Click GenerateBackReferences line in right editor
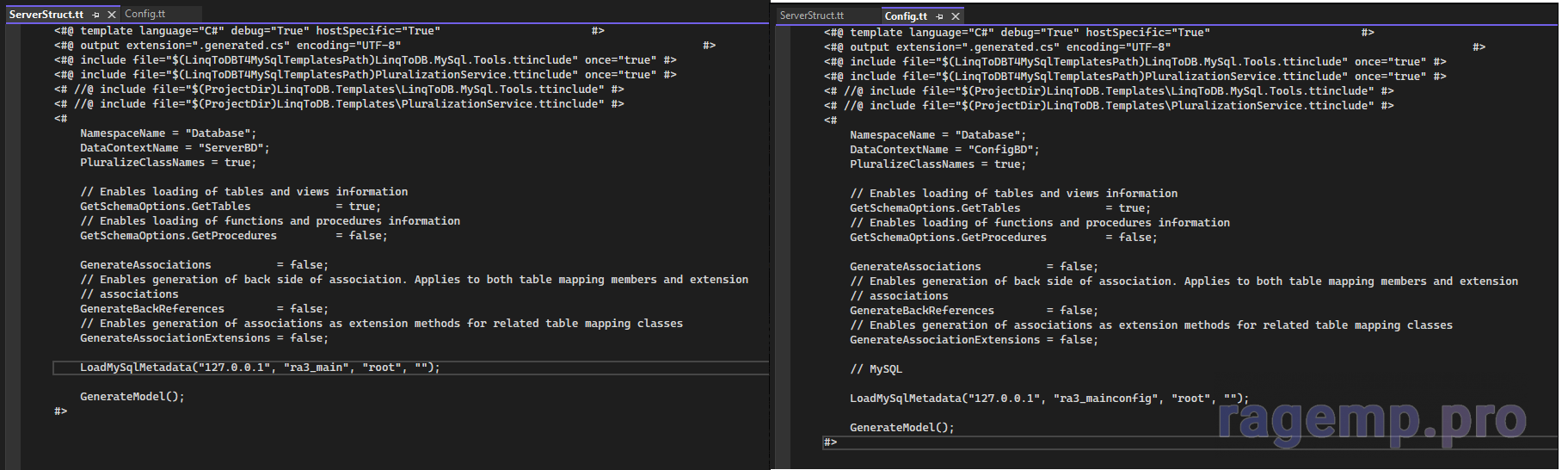Image resolution: width=1568 pixels, height=470 pixels. coord(973,311)
